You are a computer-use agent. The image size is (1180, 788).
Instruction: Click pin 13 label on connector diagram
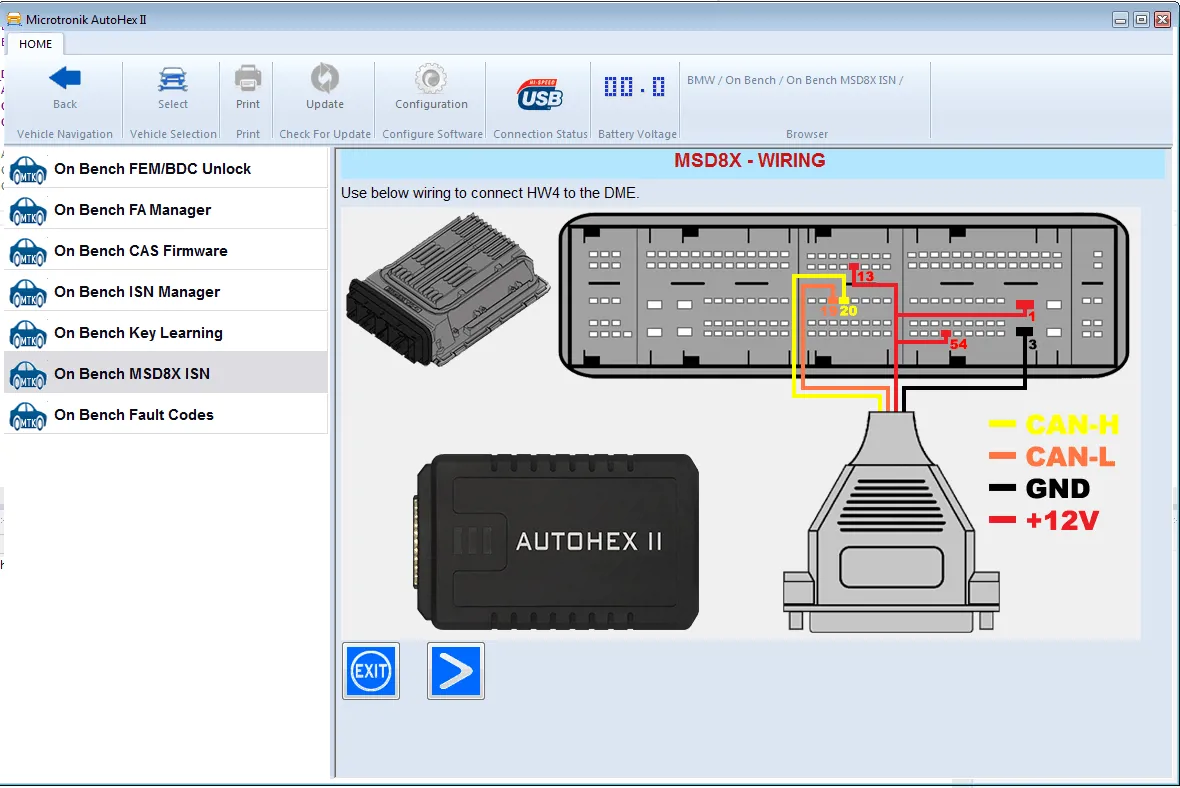865,277
